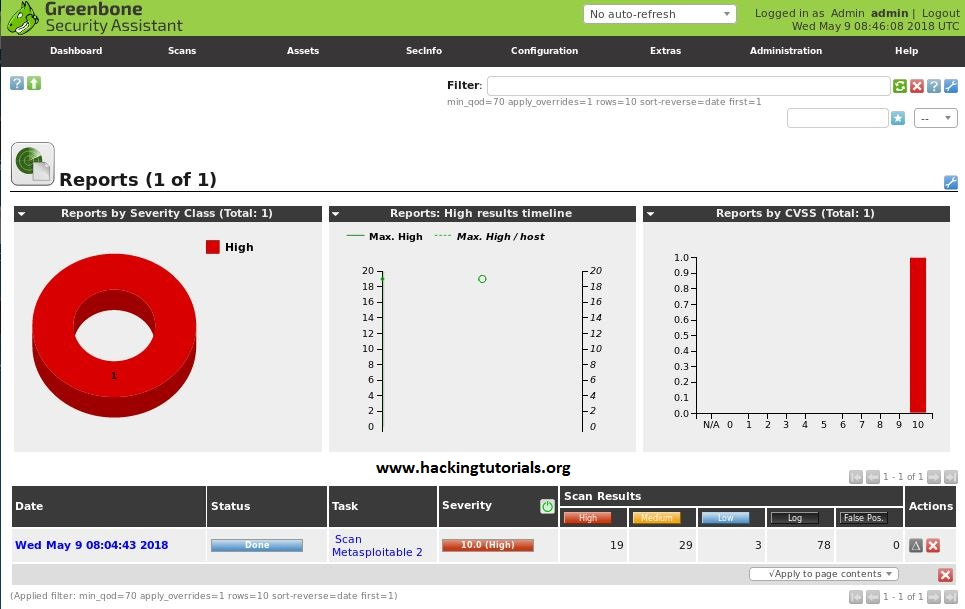The image size is (965, 609).
Task: Click the Greenbone dragon logo
Action: point(22,17)
